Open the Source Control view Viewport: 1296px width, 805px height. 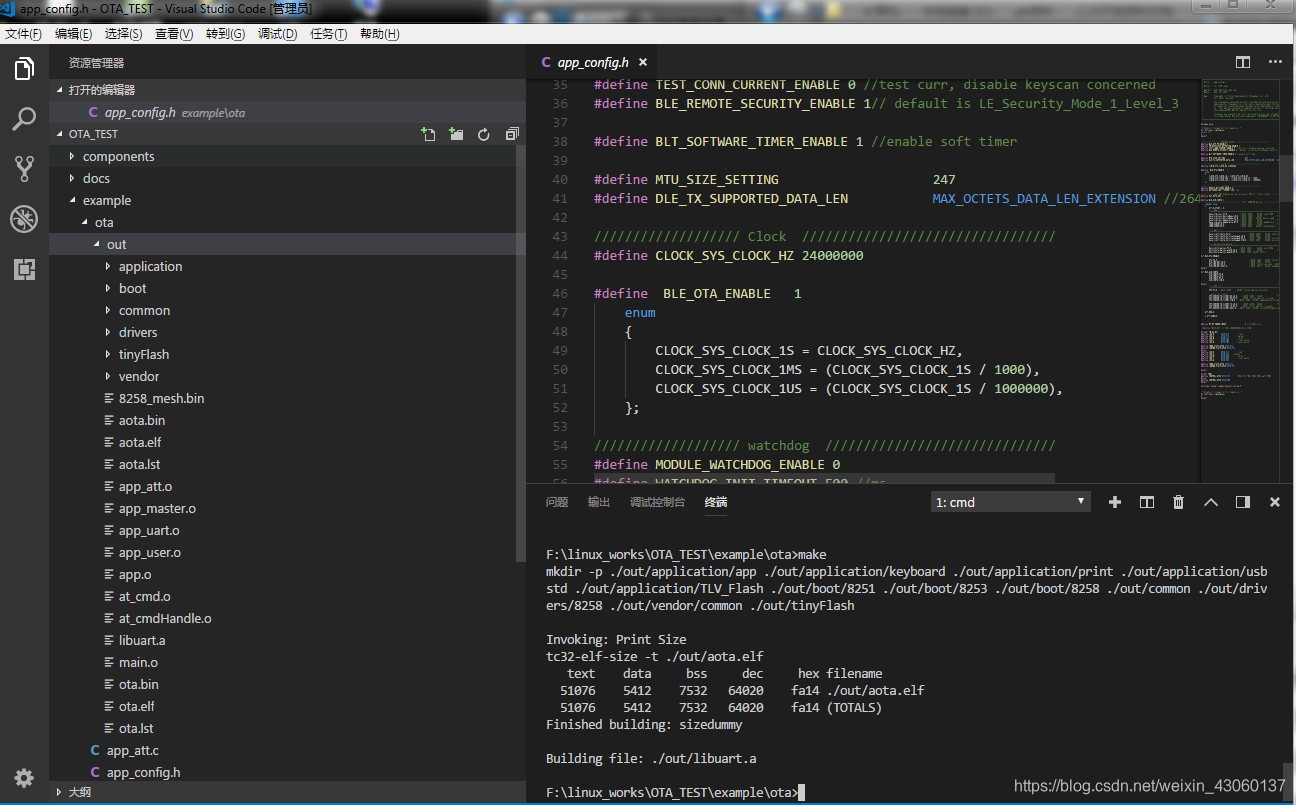click(24, 169)
